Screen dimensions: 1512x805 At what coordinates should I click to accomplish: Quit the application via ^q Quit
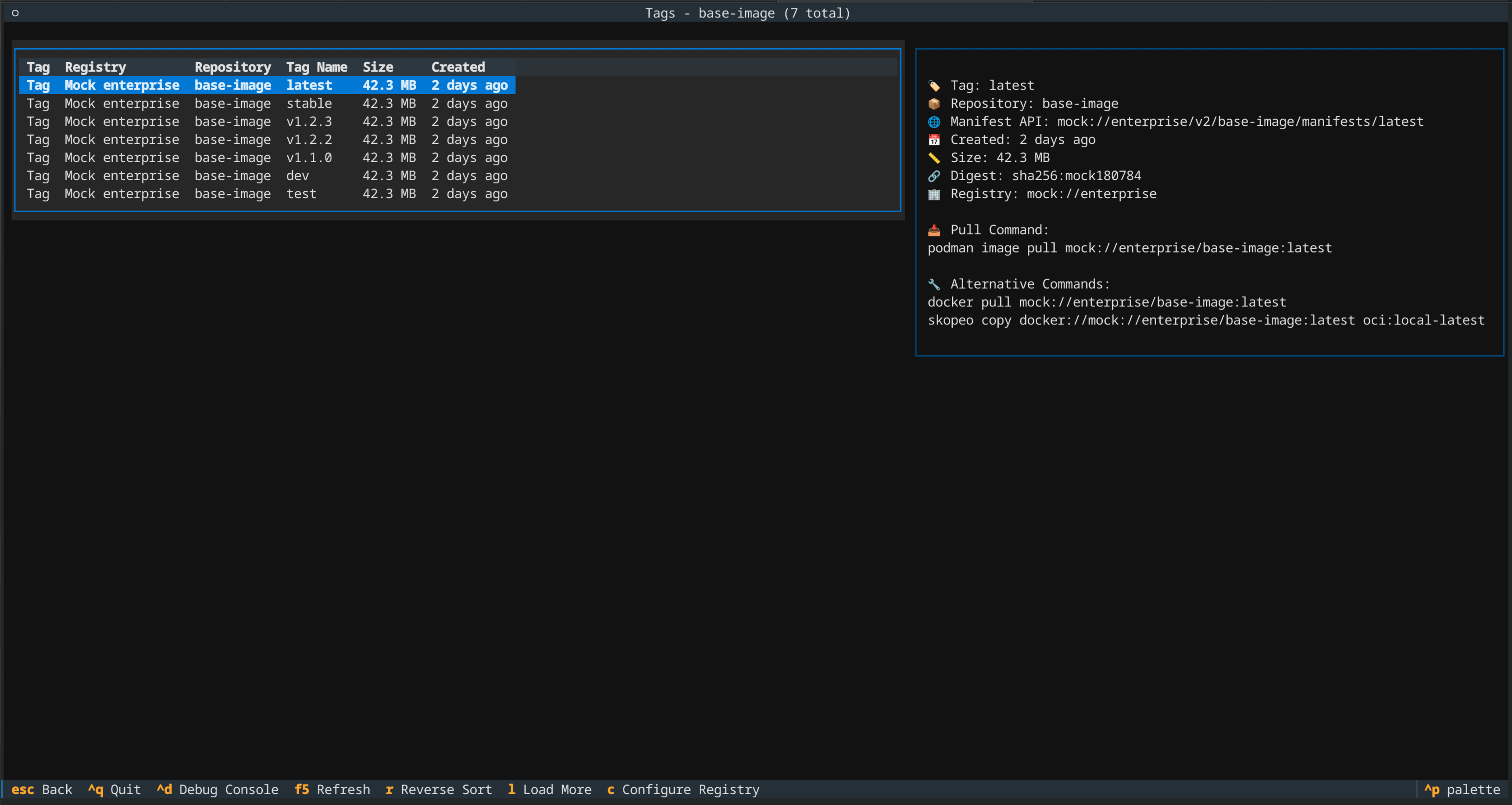click(x=114, y=790)
